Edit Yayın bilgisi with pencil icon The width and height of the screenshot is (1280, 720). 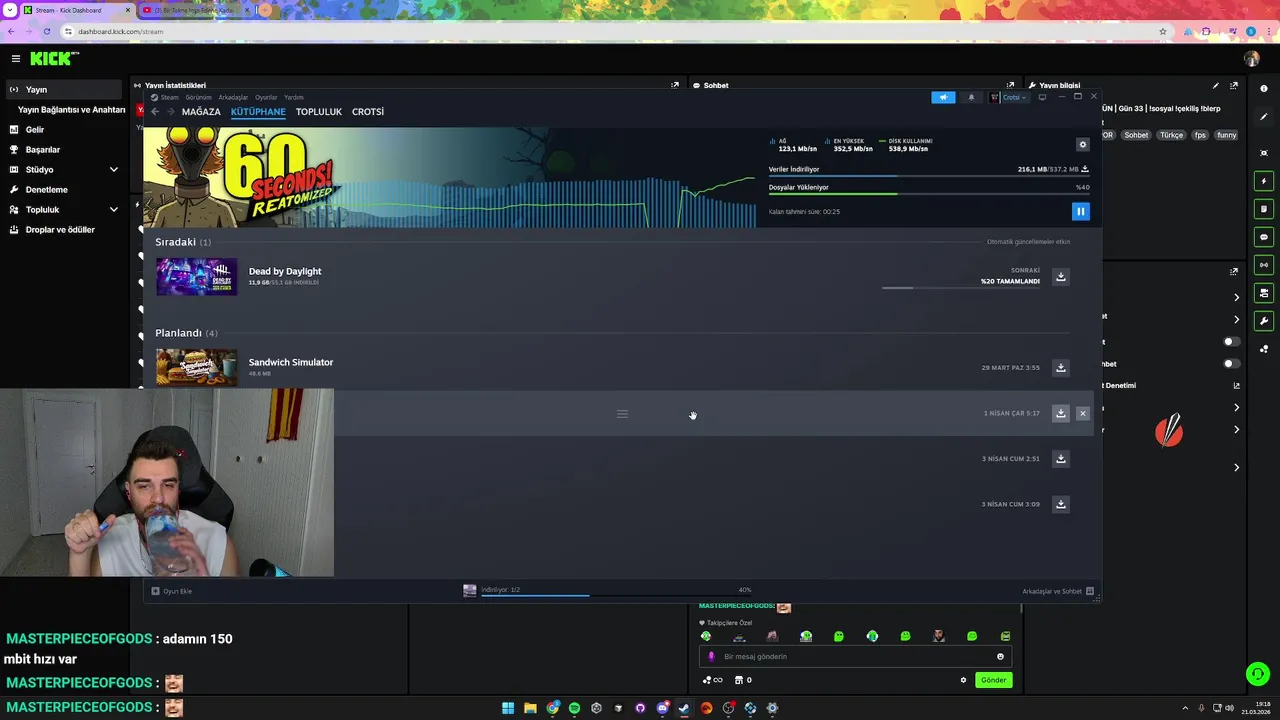[x=1216, y=85]
